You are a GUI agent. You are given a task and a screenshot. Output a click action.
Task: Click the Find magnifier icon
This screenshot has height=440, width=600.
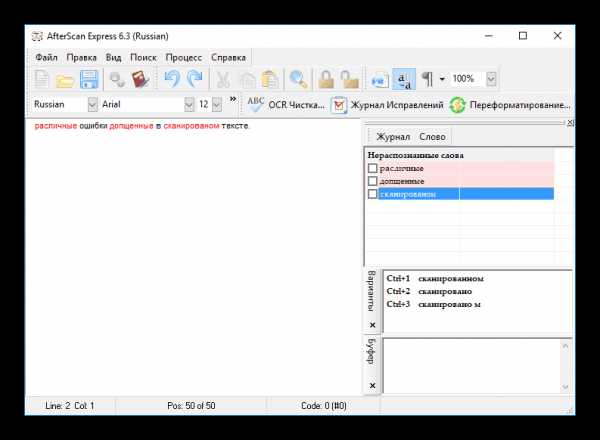[x=298, y=79]
